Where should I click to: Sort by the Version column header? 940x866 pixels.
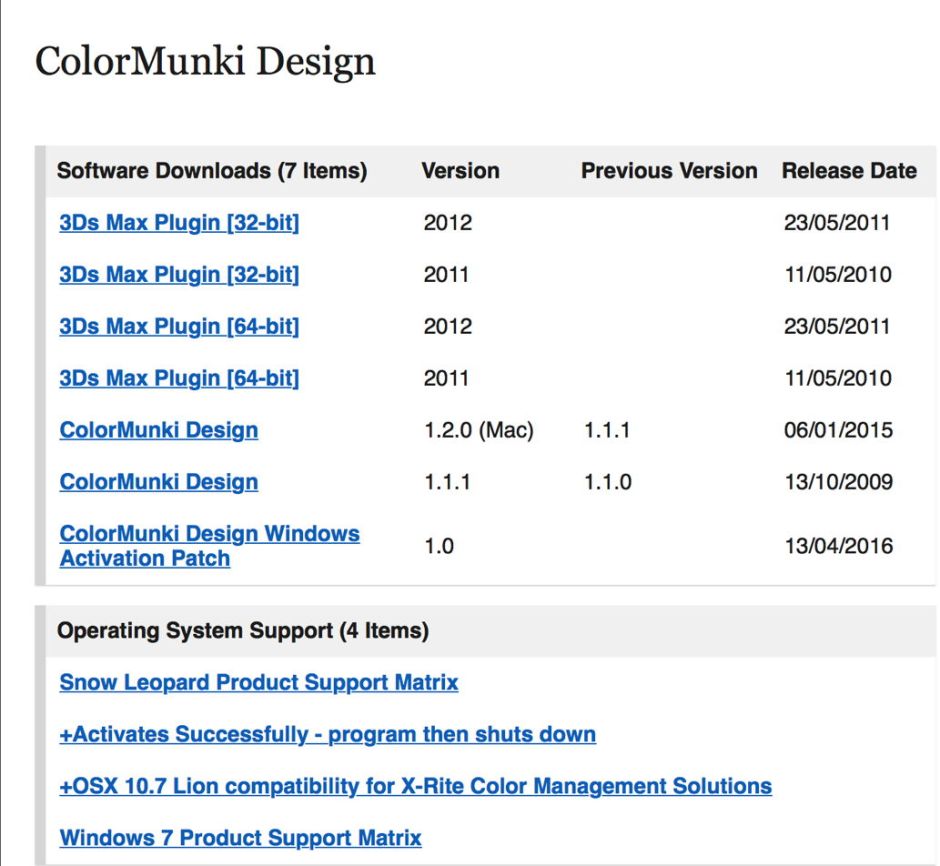click(461, 171)
